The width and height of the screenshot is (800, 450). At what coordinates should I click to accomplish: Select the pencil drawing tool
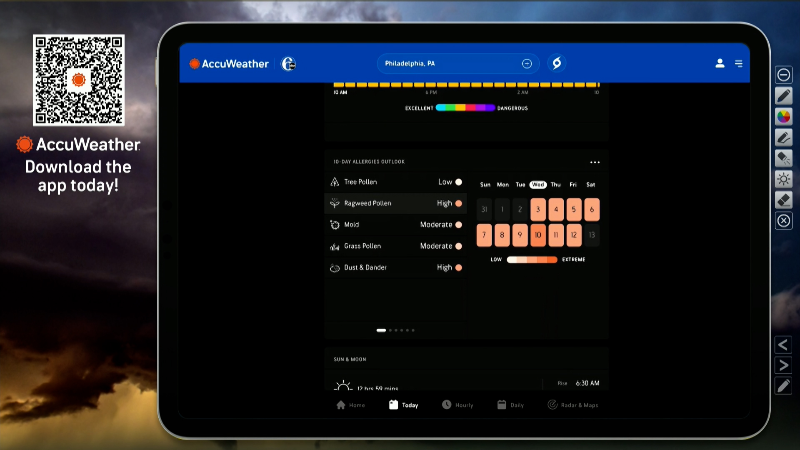pyautogui.click(x=784, y=96)
